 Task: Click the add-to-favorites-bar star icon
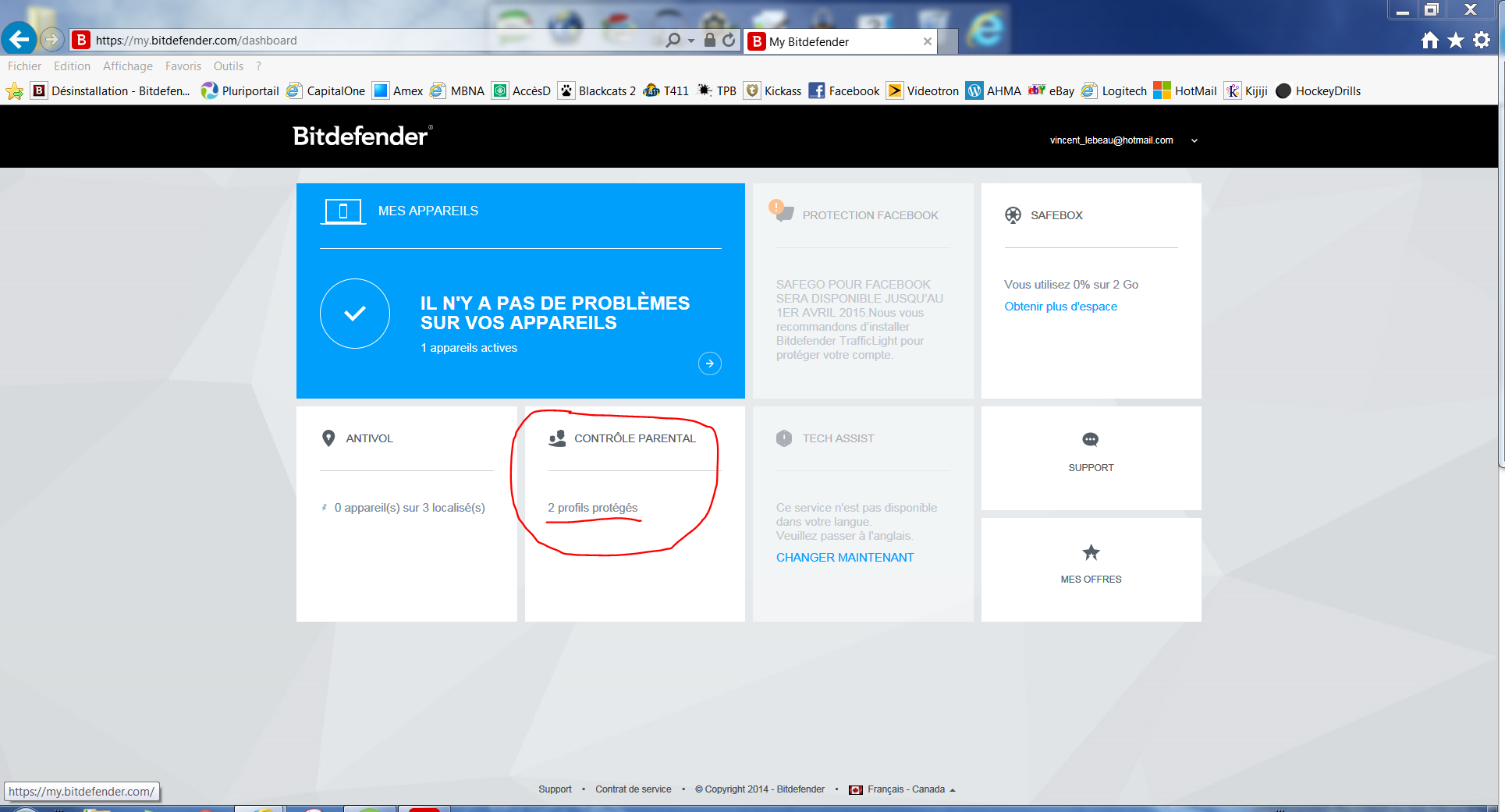(15, 91)
